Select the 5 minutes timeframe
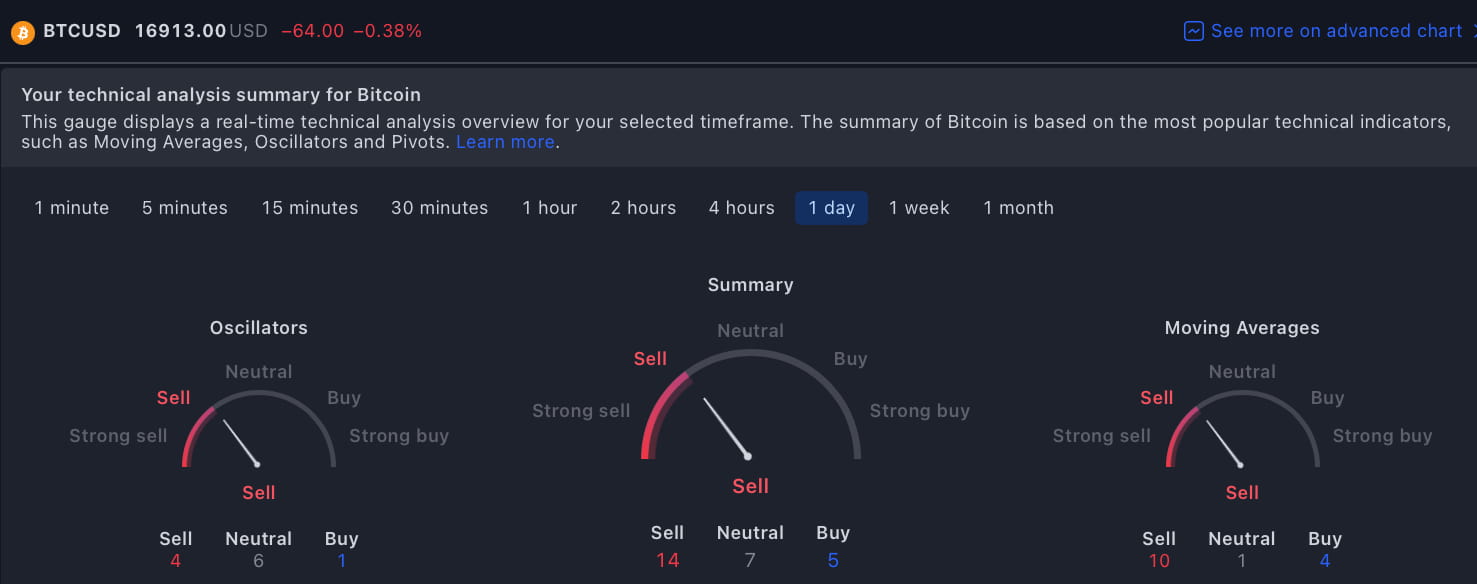 pyautogui.click(x=184, y=207)
